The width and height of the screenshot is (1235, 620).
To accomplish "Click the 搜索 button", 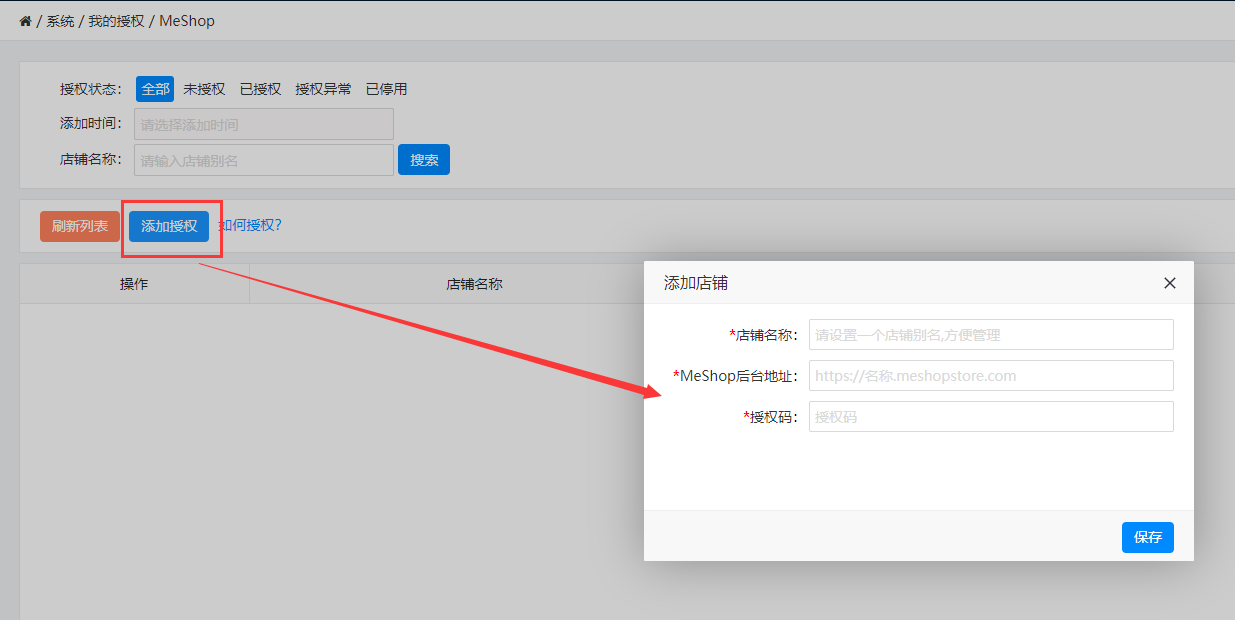I will tap(424, 160).
